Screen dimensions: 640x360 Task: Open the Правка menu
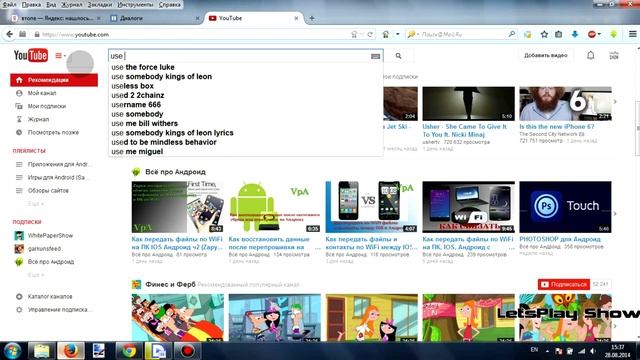click(x=31, y=4)
